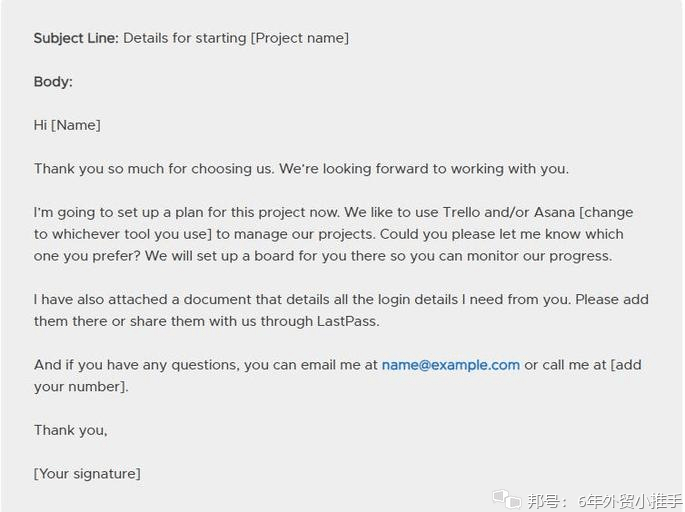Click the bold Body: heading
This screenshot has width=685, height=512.
pyautogui.click(x=53, y=82)
